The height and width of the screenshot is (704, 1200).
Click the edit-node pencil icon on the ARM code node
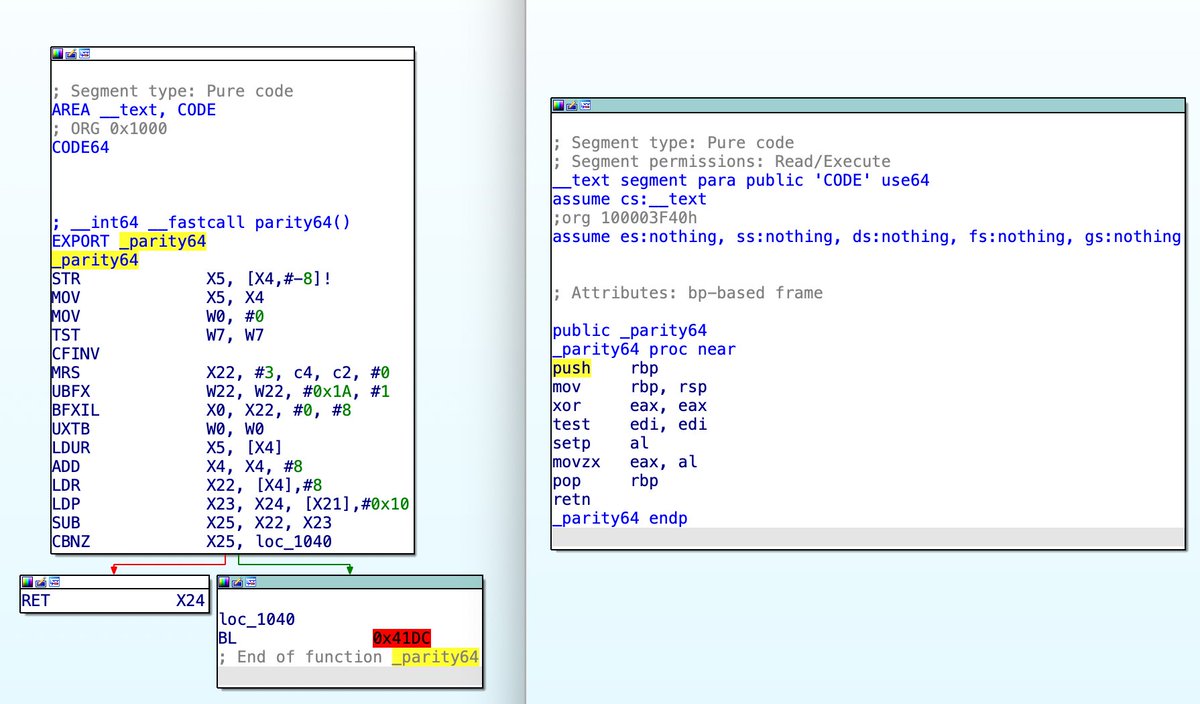[x=70, y=53]
